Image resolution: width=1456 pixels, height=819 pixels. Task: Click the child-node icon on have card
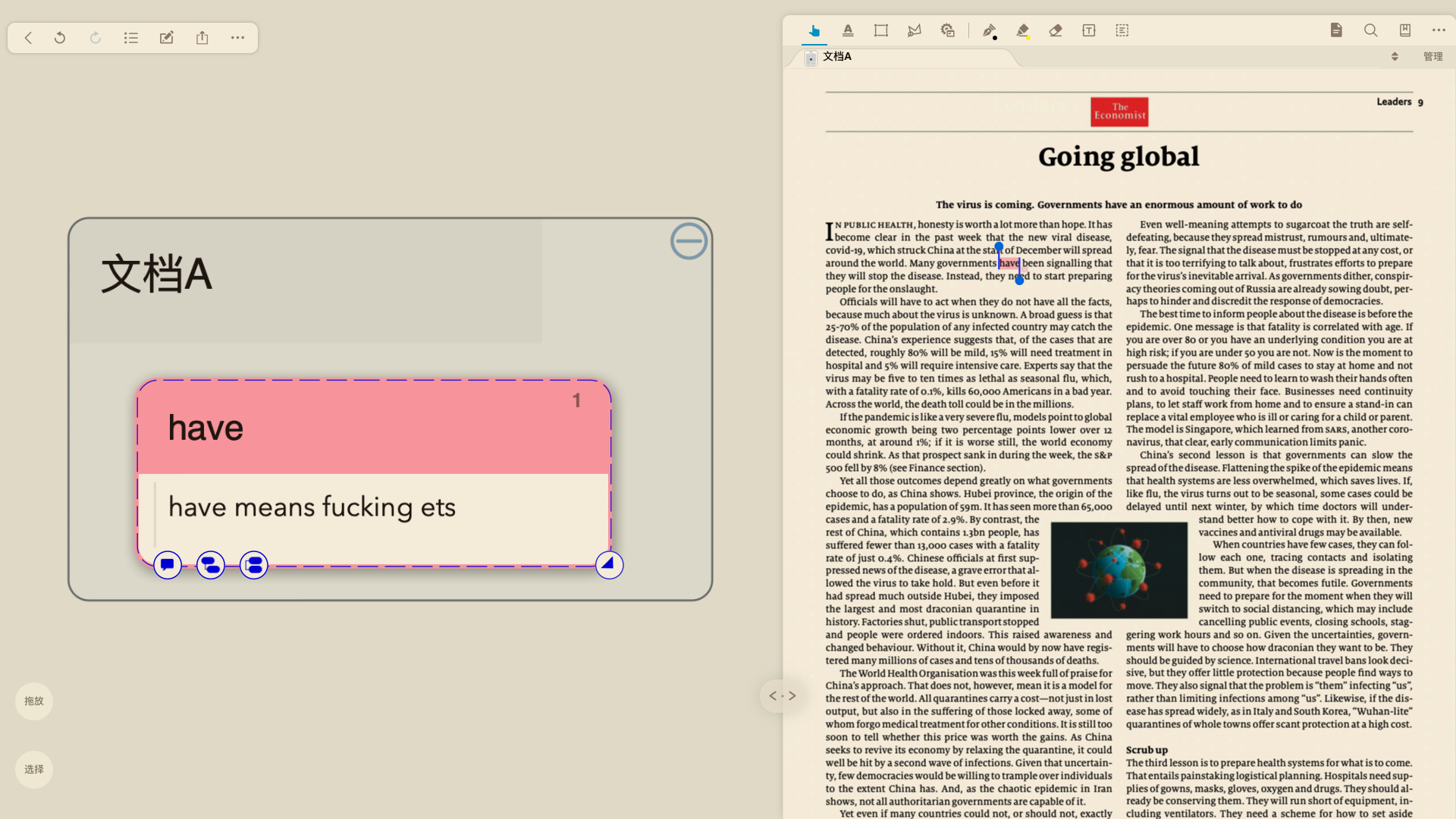[x=211, y=565]
